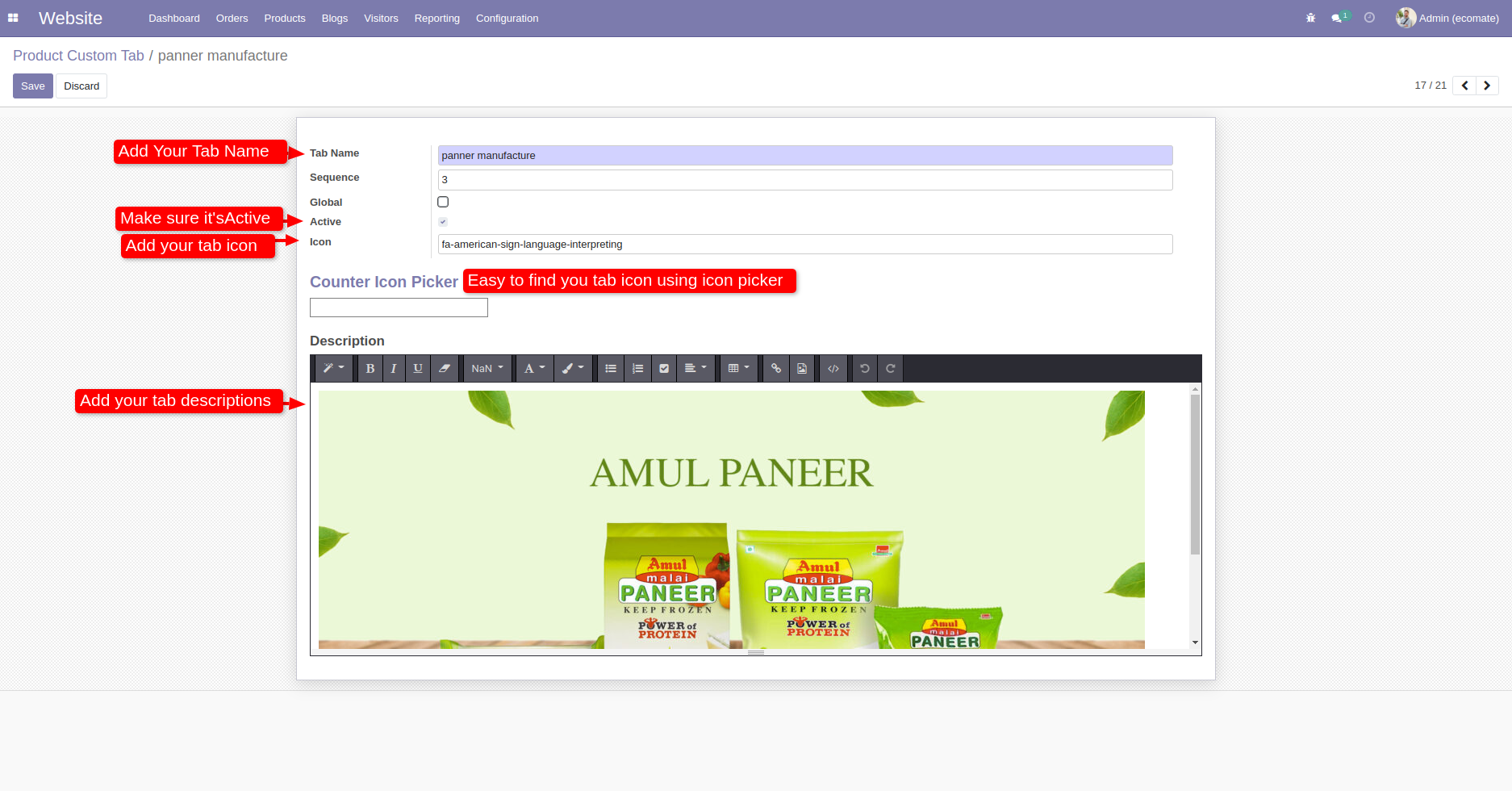Viewport: 1512px width, 791px height.
Task: Open the highlight brush color dropdown
Action: (574, 369)
